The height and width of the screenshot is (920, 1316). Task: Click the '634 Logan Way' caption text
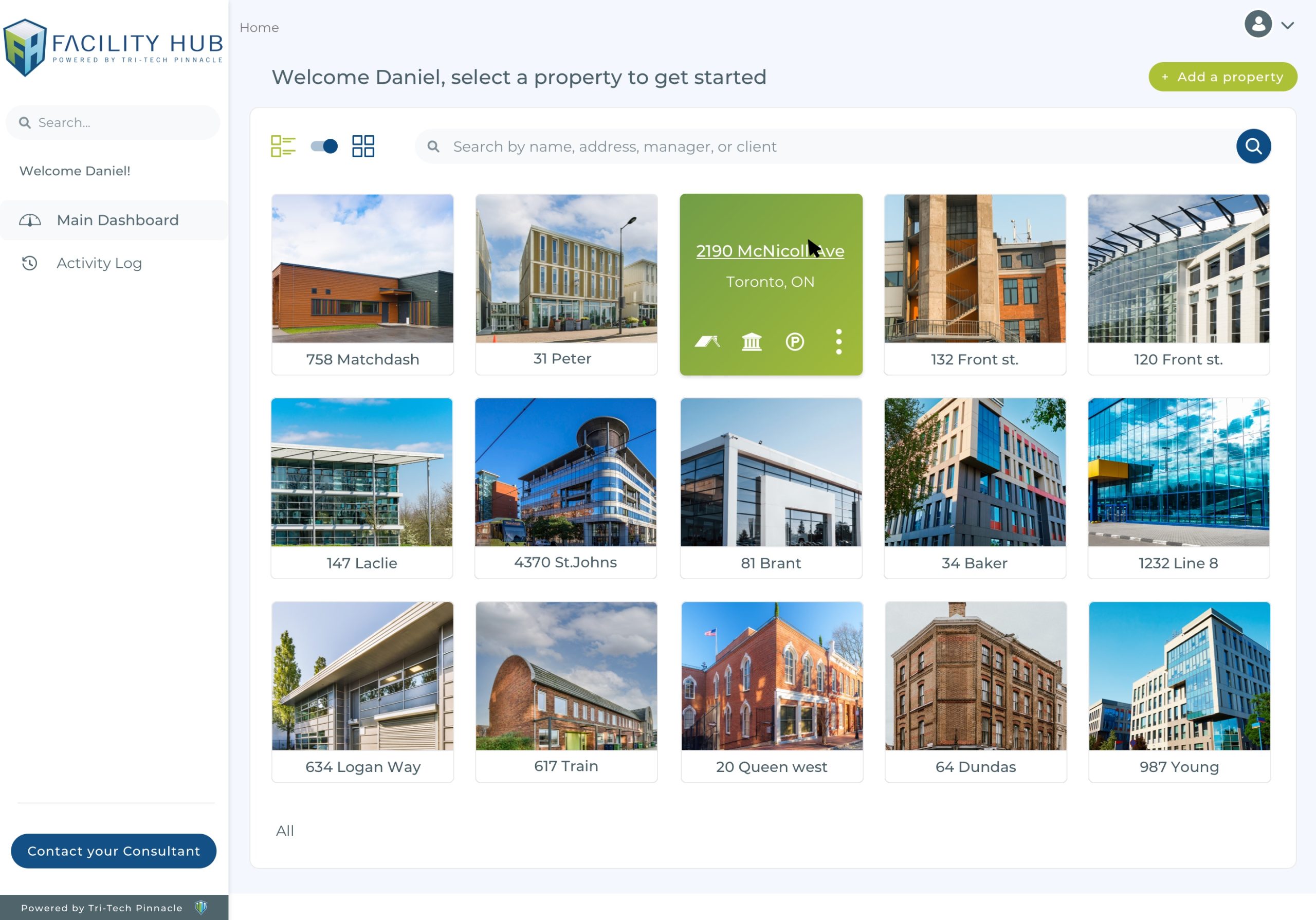[363, 766]
